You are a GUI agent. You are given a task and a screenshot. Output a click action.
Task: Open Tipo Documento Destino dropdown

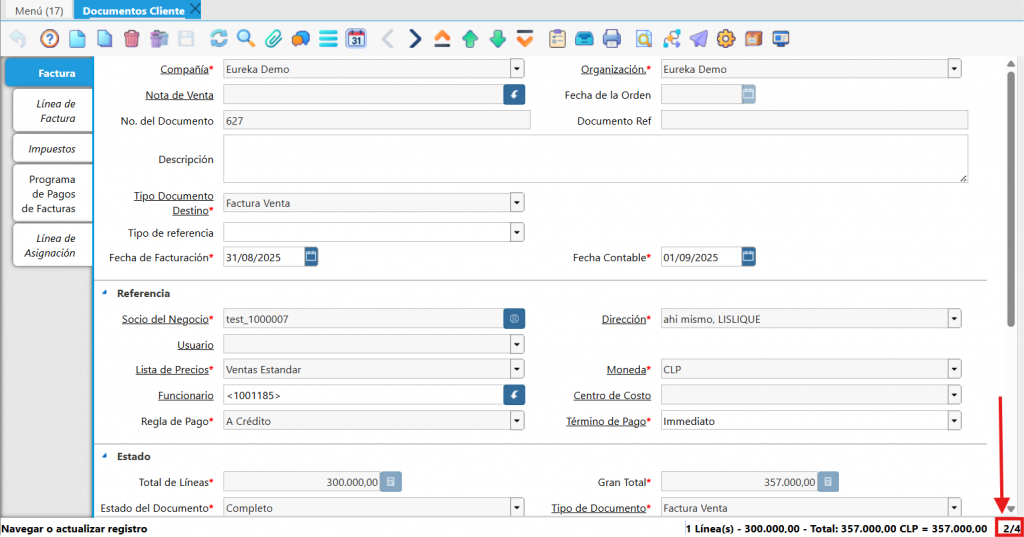[517, 203]
